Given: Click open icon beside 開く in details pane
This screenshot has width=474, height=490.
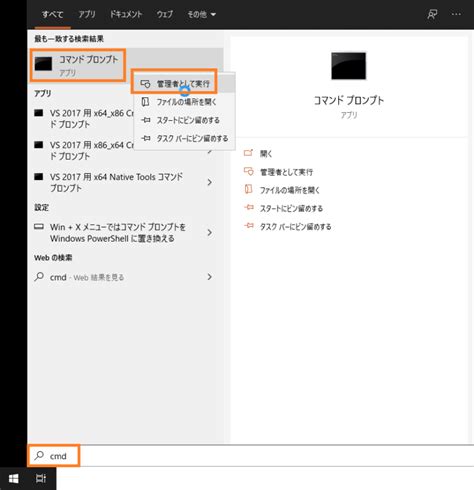Looking at the screenshot, I should (248, 153).
